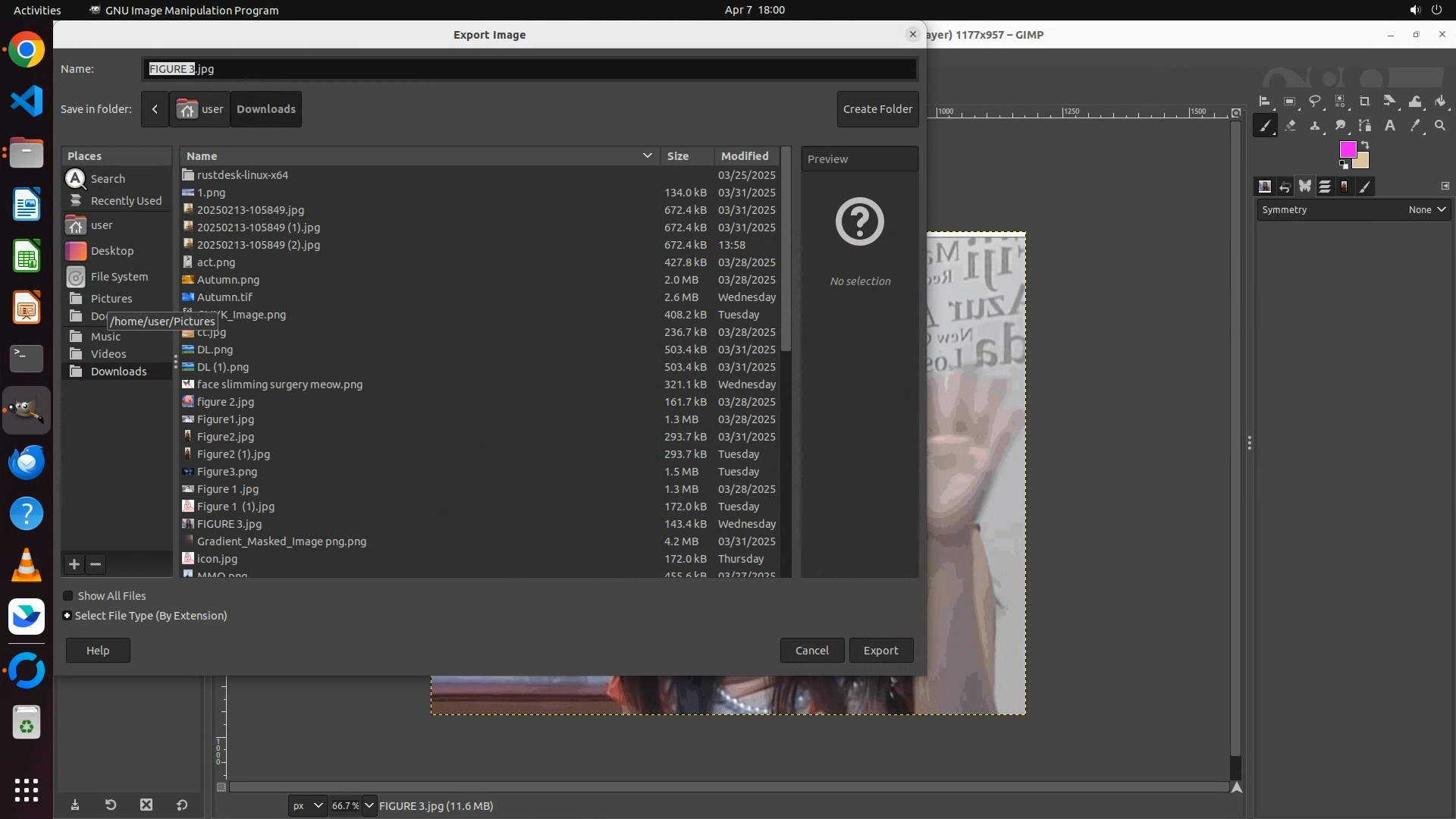Screen dimensions: 1456x819
Task: Open the px unit dropdown
Action: pyautogui.click(x=308, y=805)
